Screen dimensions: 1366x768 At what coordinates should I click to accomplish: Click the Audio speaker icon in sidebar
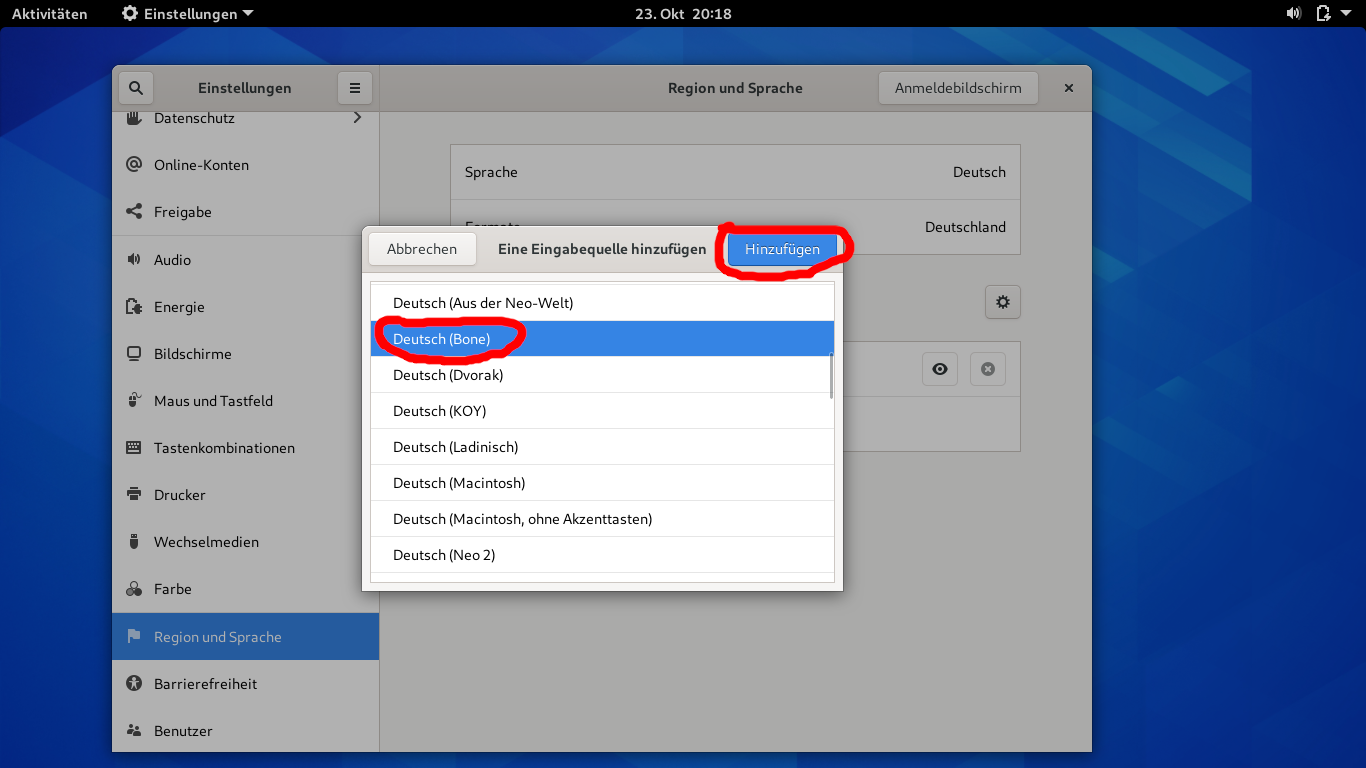click(134, 260)
